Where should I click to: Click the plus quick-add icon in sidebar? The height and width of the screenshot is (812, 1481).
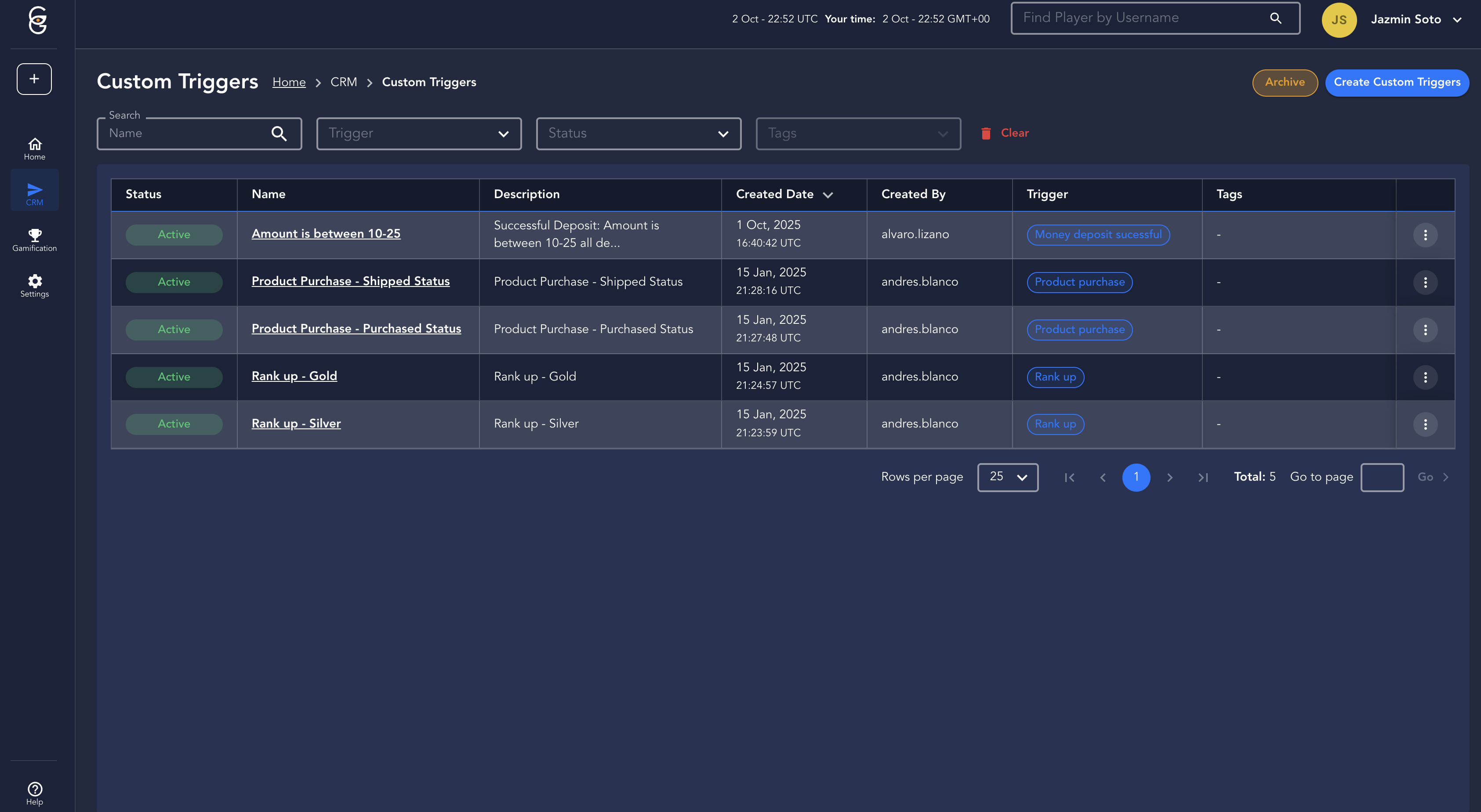34,79
